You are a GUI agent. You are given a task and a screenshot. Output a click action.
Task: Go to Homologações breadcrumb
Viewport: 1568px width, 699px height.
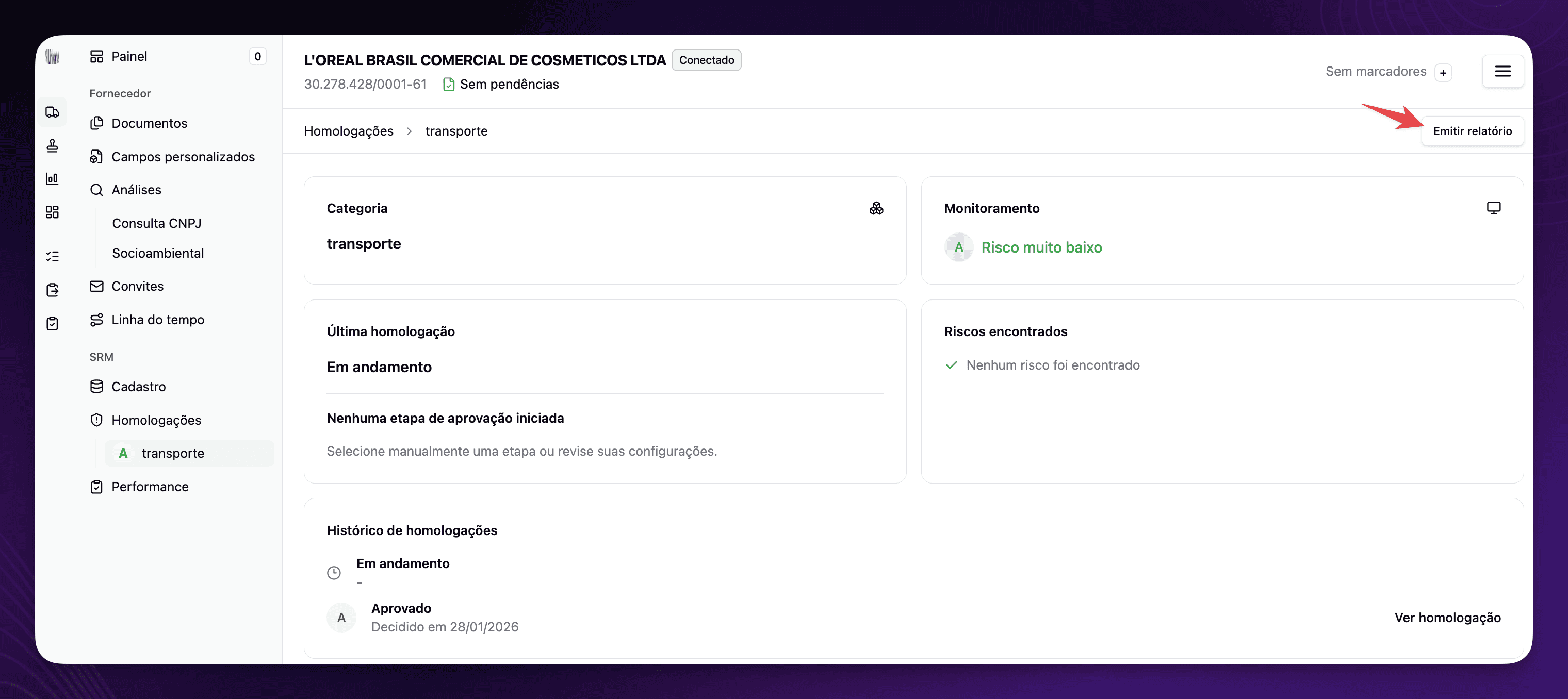click(x=348, y=131)
